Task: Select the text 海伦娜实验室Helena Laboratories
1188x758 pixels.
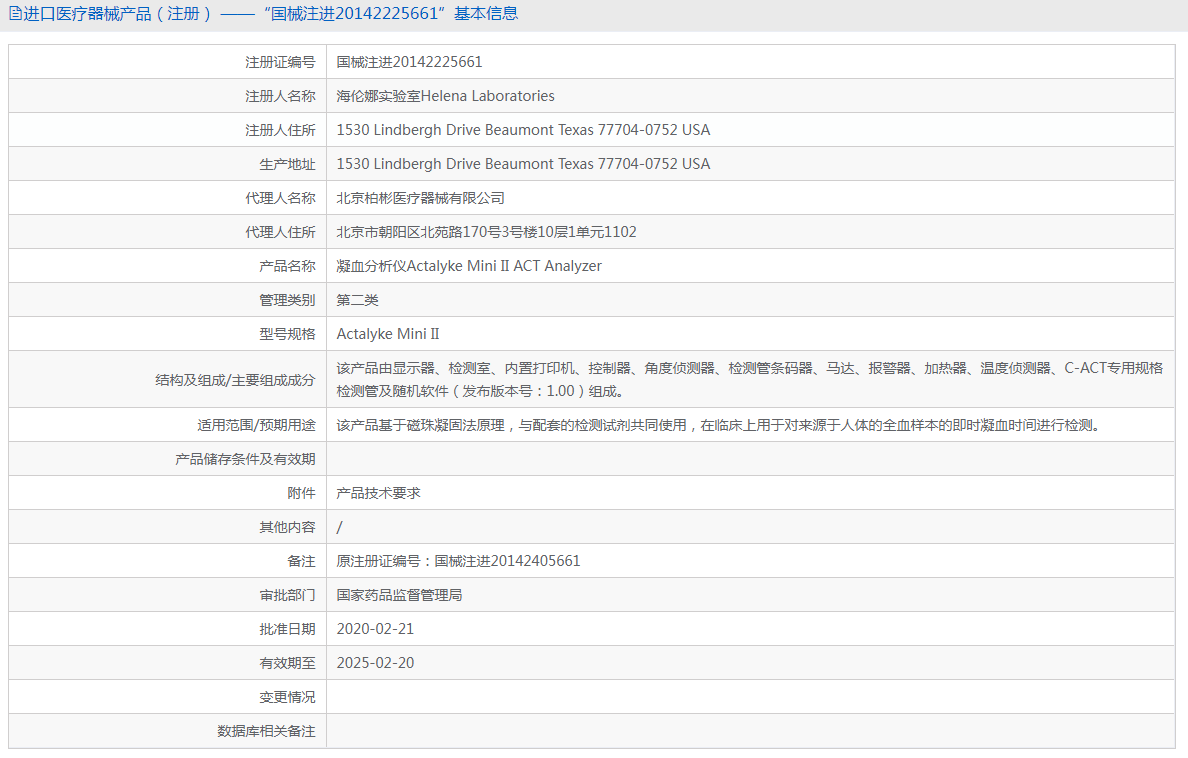Action: pos(446,96)
